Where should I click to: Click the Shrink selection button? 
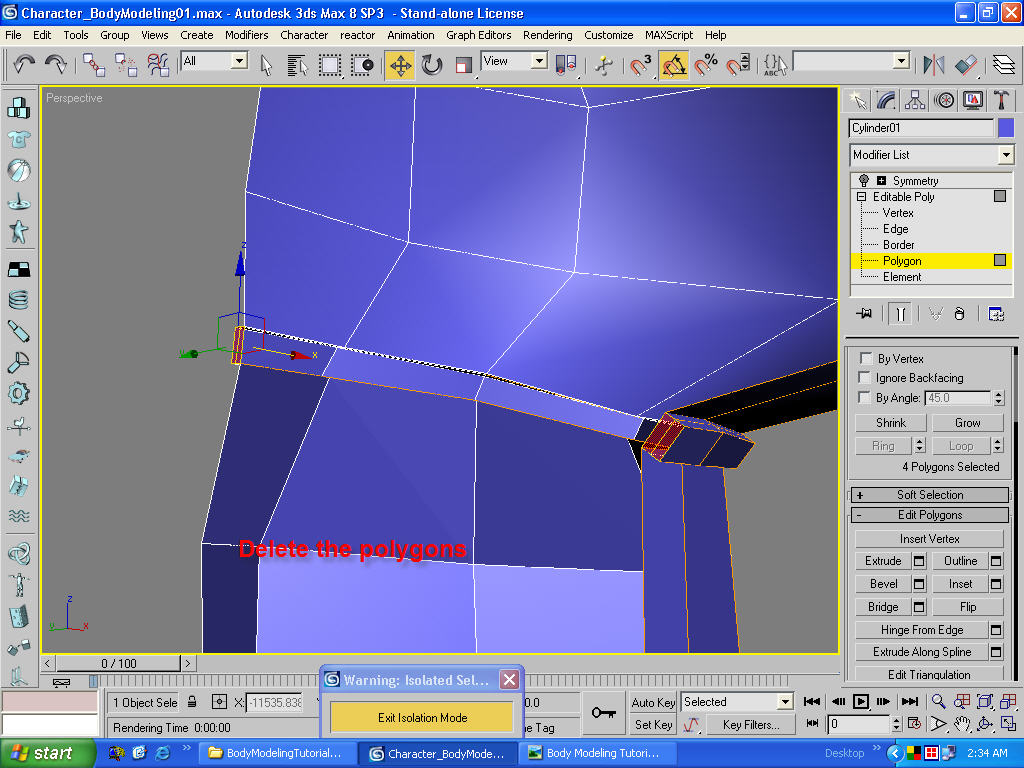[891, 423]
